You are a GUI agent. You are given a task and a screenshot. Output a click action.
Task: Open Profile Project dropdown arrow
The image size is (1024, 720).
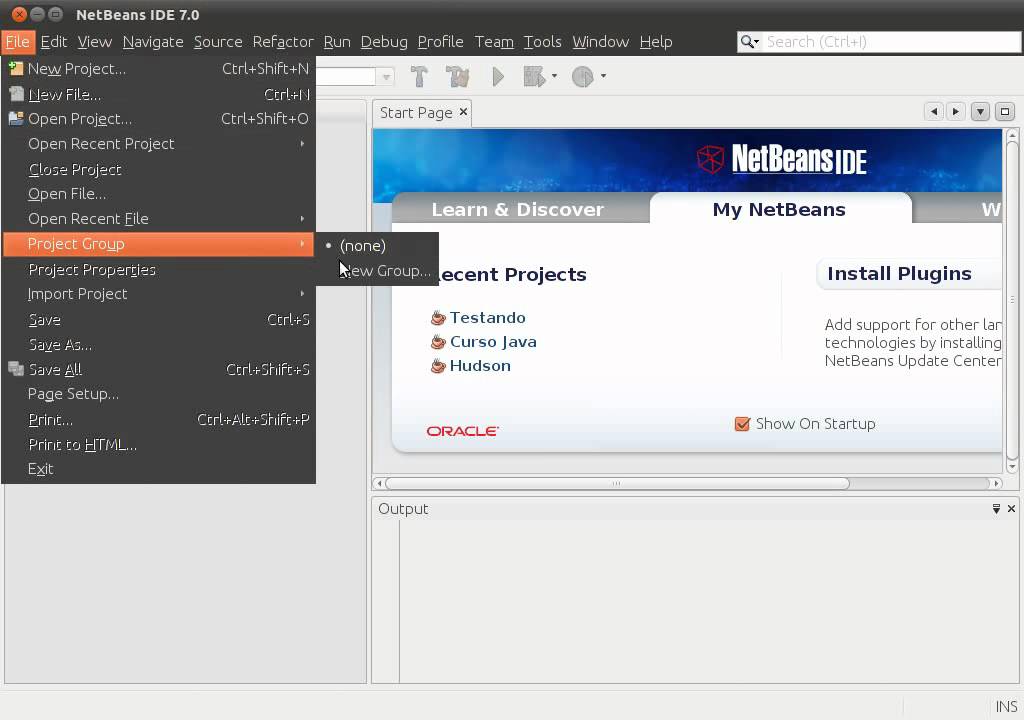click(x=603, y=76)
